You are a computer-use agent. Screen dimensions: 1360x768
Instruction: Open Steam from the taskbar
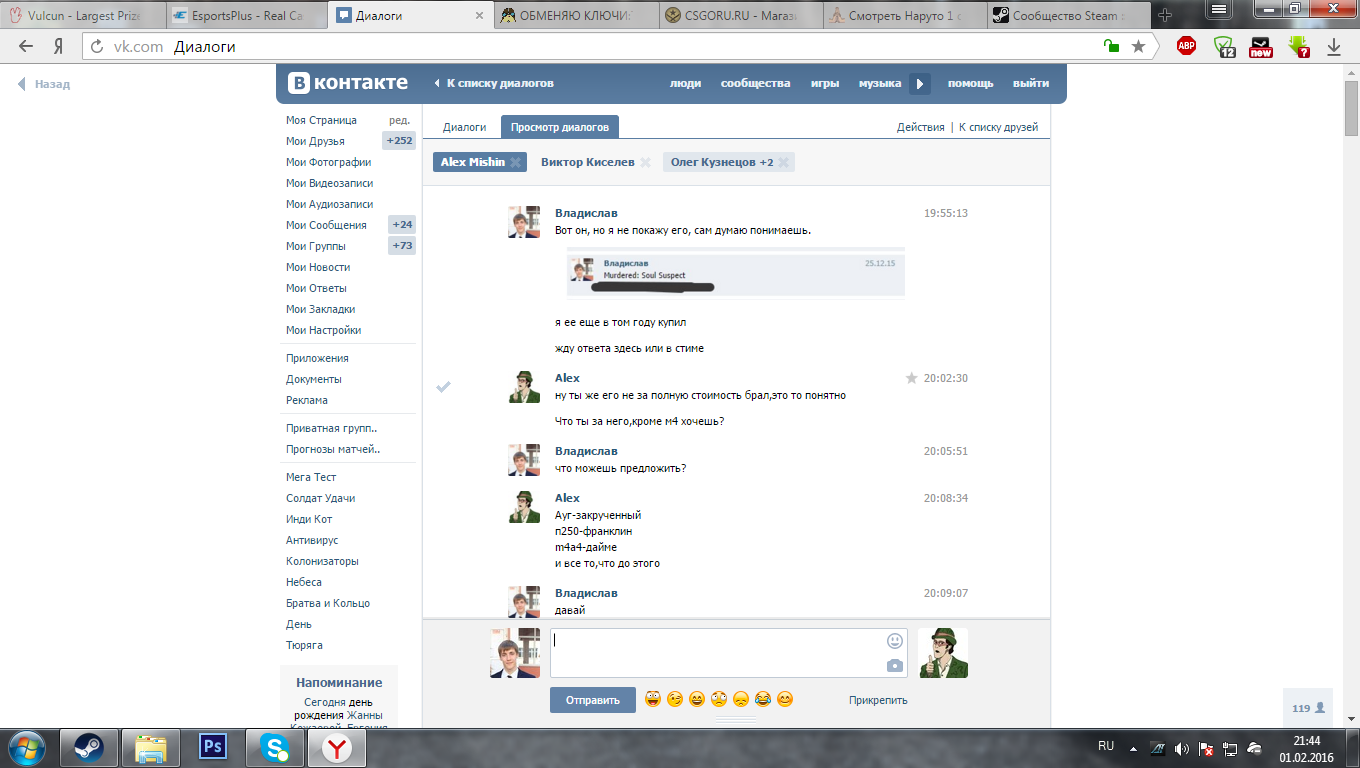click(x=88, y=747)
